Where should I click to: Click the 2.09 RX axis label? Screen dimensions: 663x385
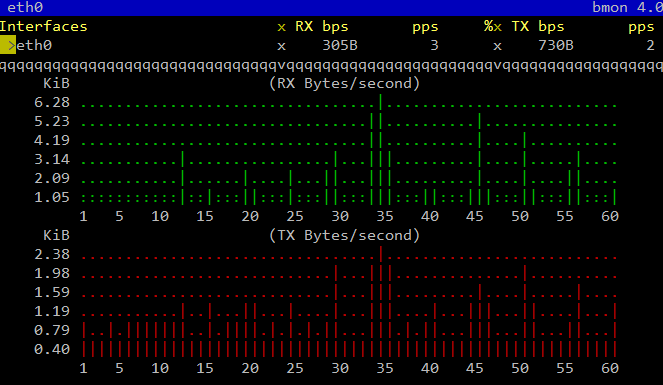[x=52, y=178]
